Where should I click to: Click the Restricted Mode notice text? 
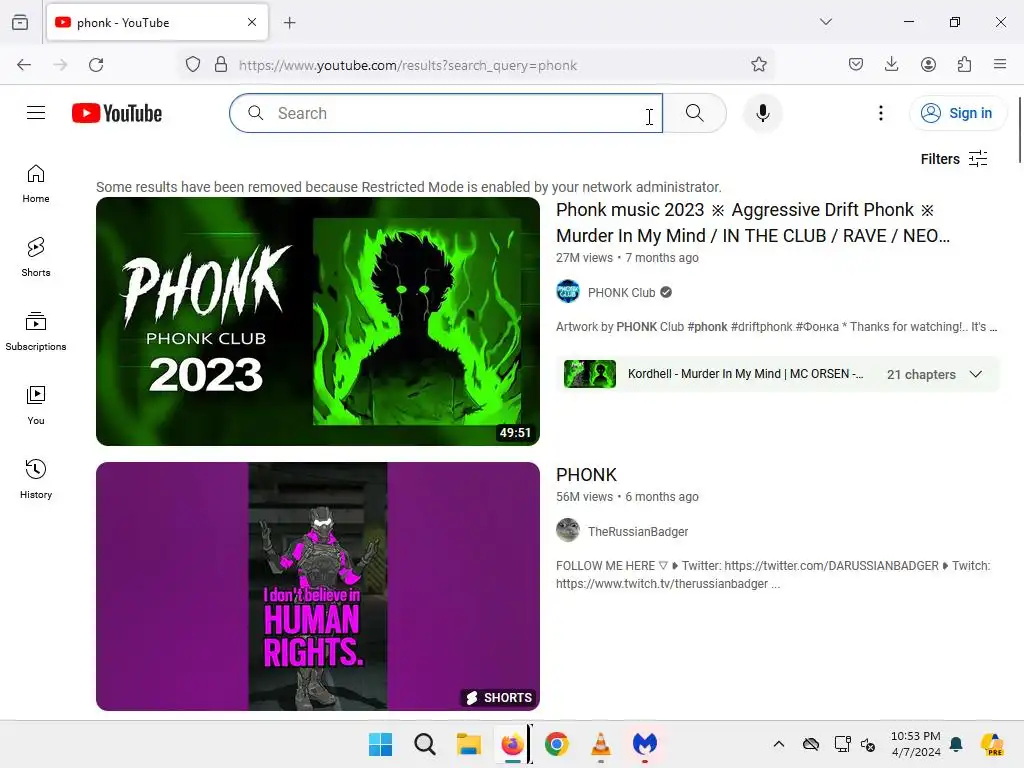tap(409, 187)
